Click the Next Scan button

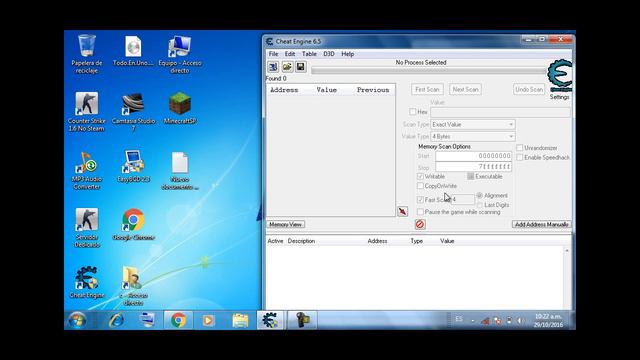465,89
